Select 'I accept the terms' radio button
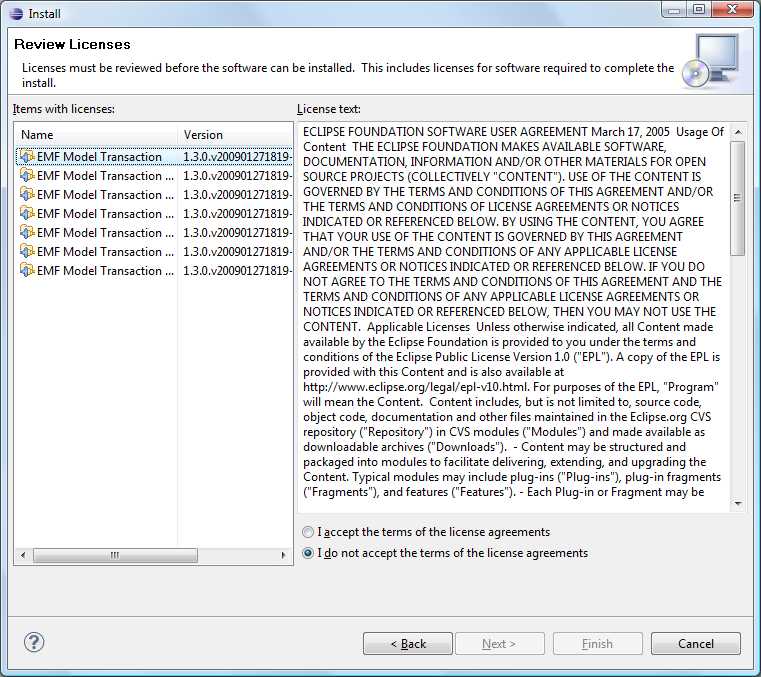 [x=308, y=532]
